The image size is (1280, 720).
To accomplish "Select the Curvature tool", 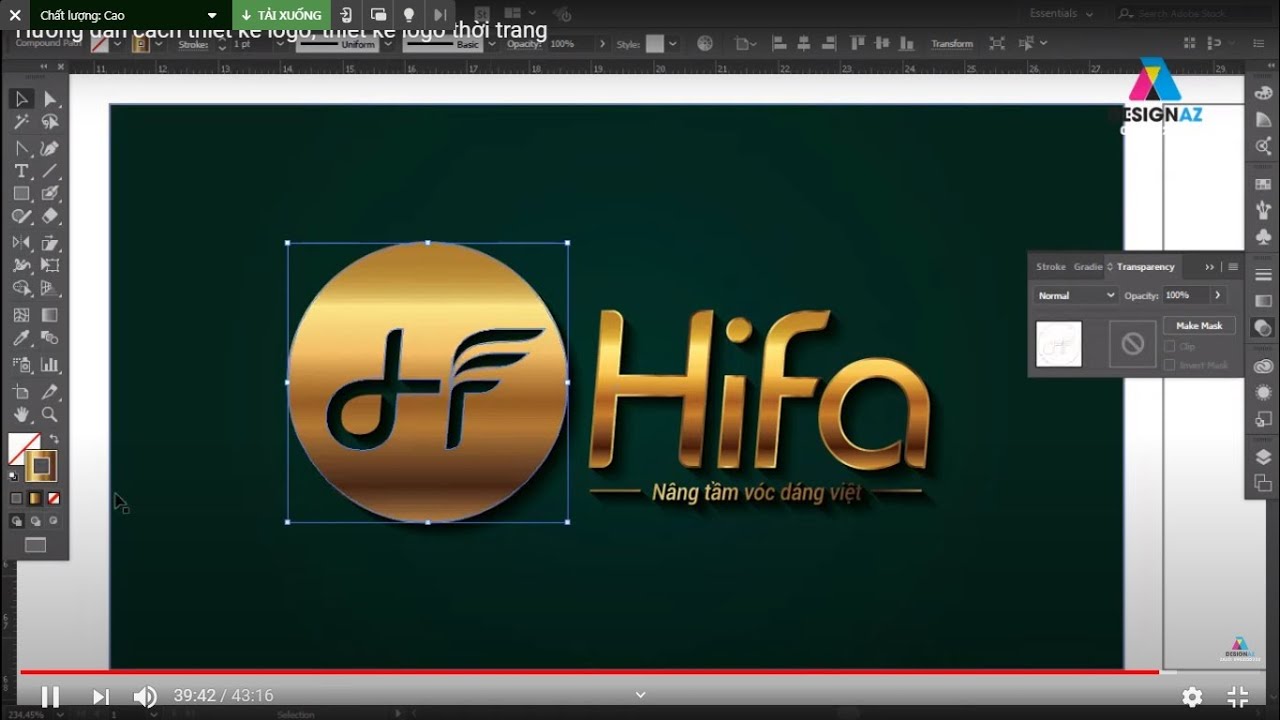I will point(49,149).
